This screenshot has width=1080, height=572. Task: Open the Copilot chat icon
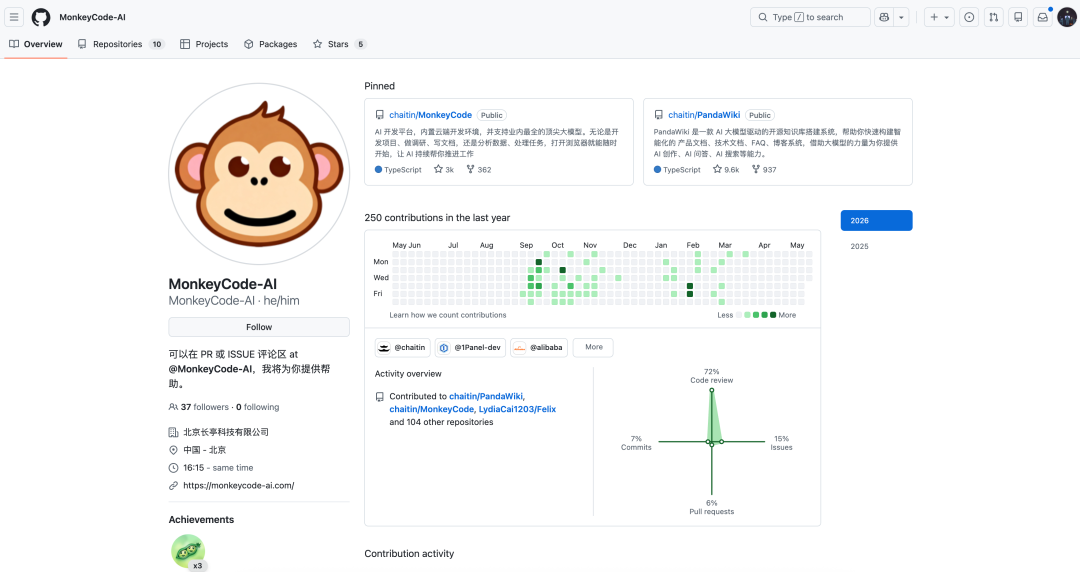pyautogui.click(x=884, y=17)
